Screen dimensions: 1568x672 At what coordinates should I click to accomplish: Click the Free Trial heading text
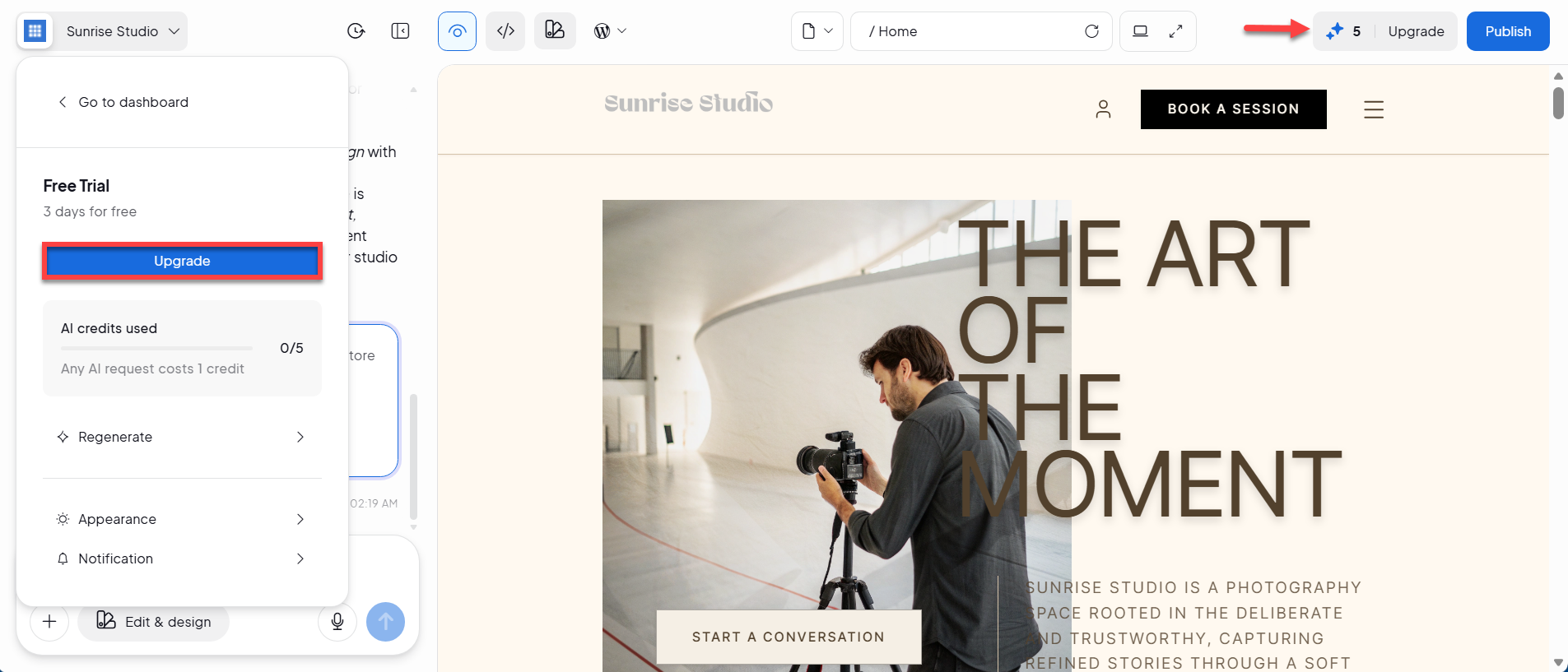pos(77,186)
